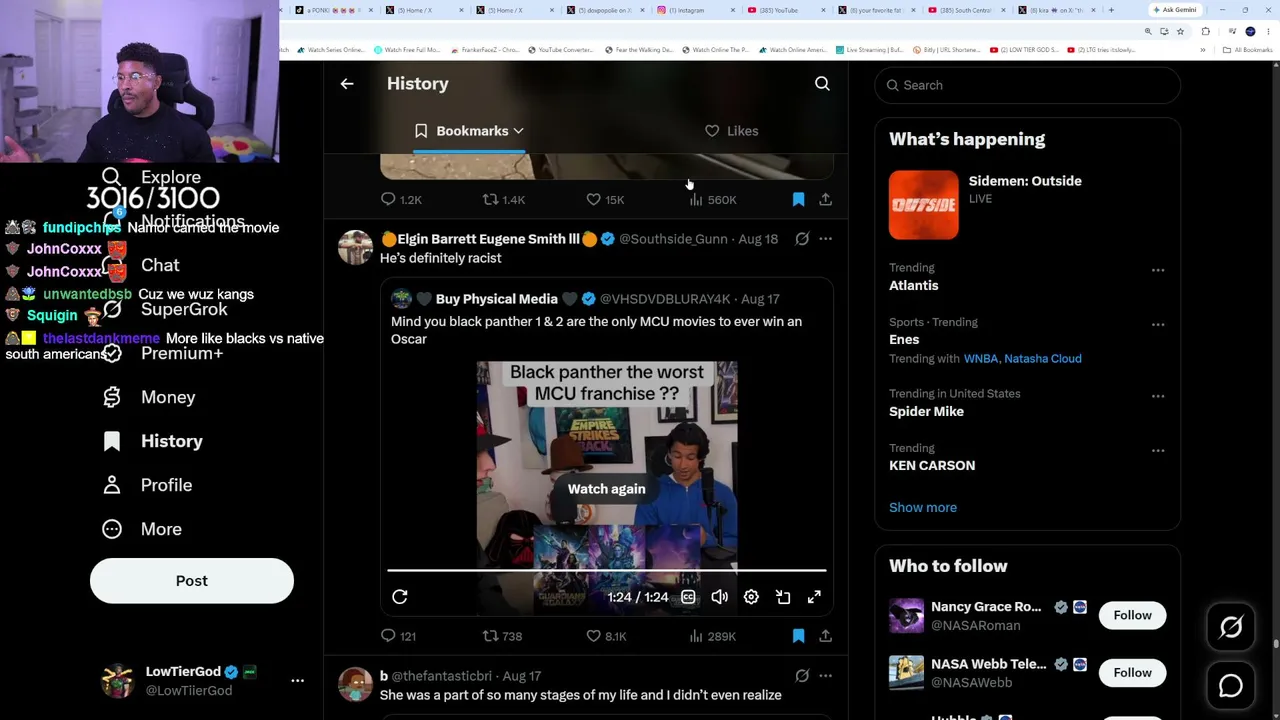1280x720 pixels.
Task: Switch to the (385) YouTube browser tab
Action: click(x=785, y=10)
